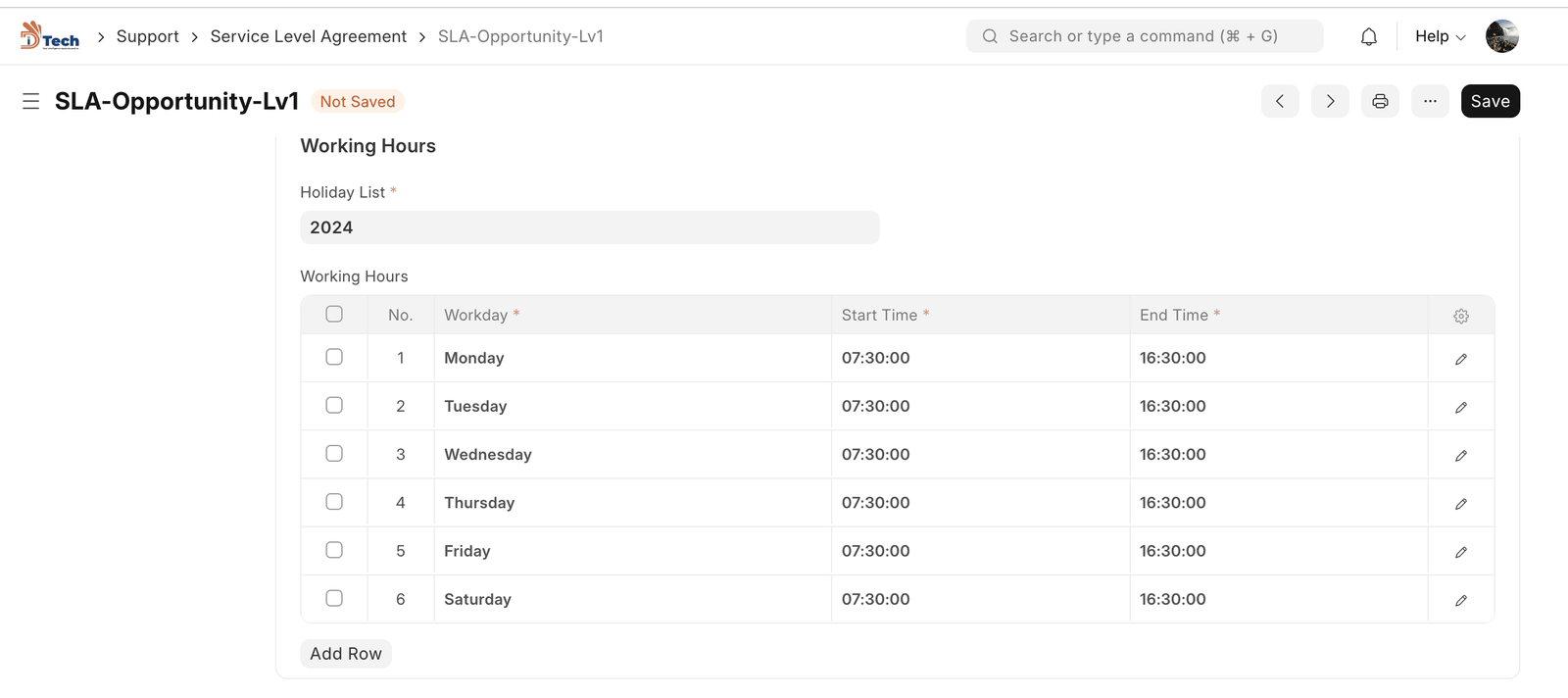Open the Holiday List 2024 field
The height and width of the screenshot is (698, 1568).
[589, 227]
